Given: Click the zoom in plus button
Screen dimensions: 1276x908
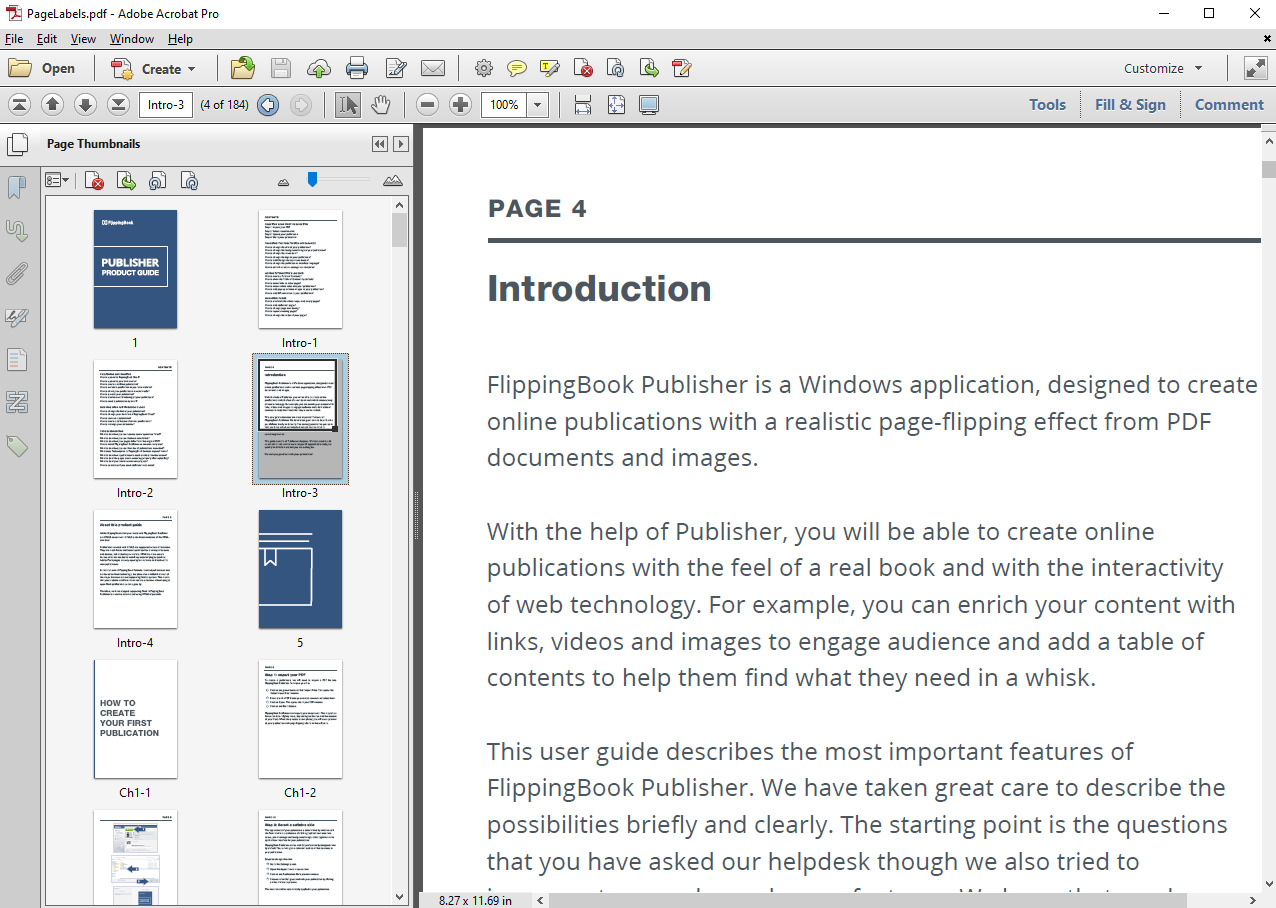Looking at the screenshot, I should click(x=460, y=105).
